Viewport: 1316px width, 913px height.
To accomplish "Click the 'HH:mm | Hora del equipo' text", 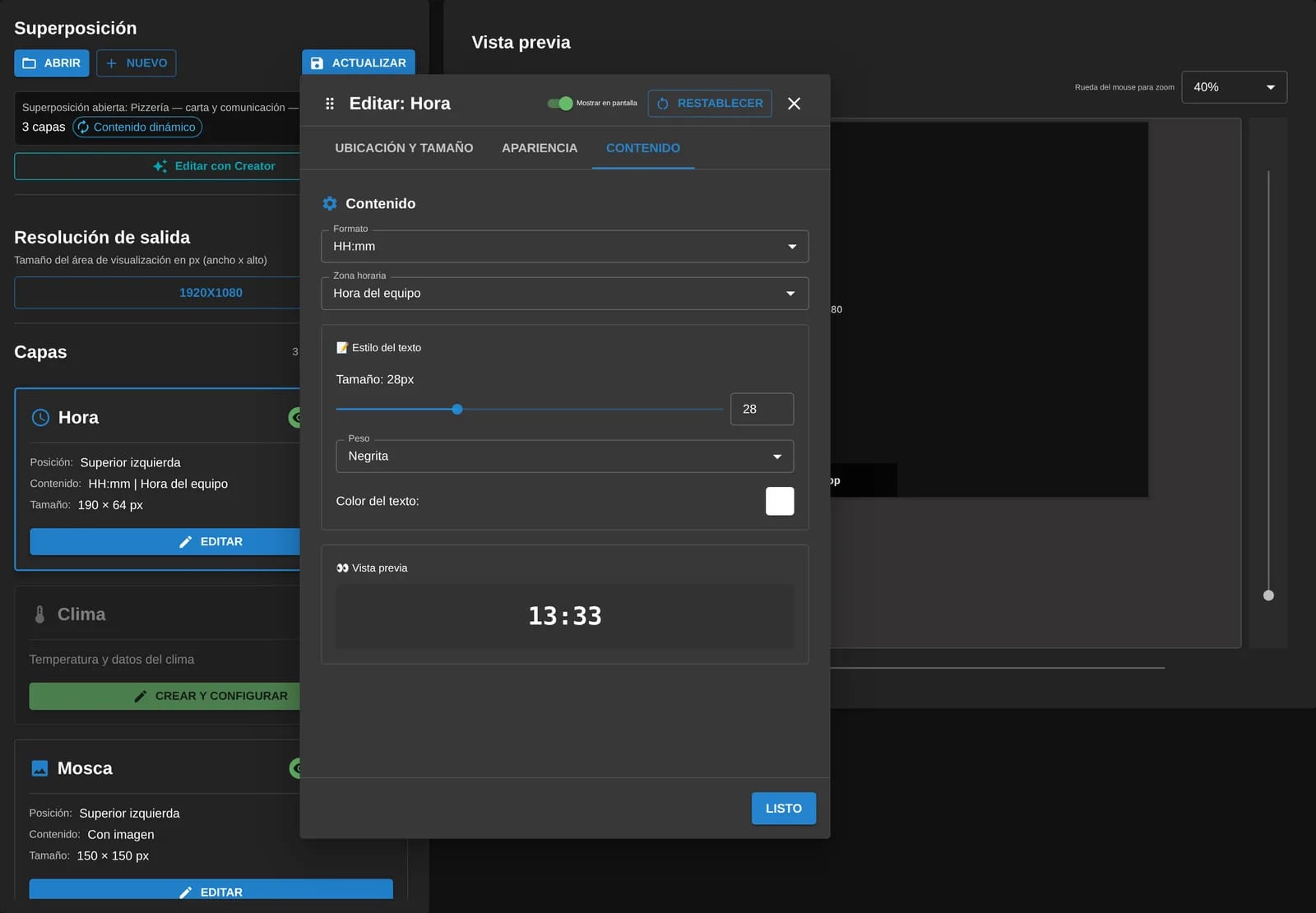I will click(x=158, y=484).
